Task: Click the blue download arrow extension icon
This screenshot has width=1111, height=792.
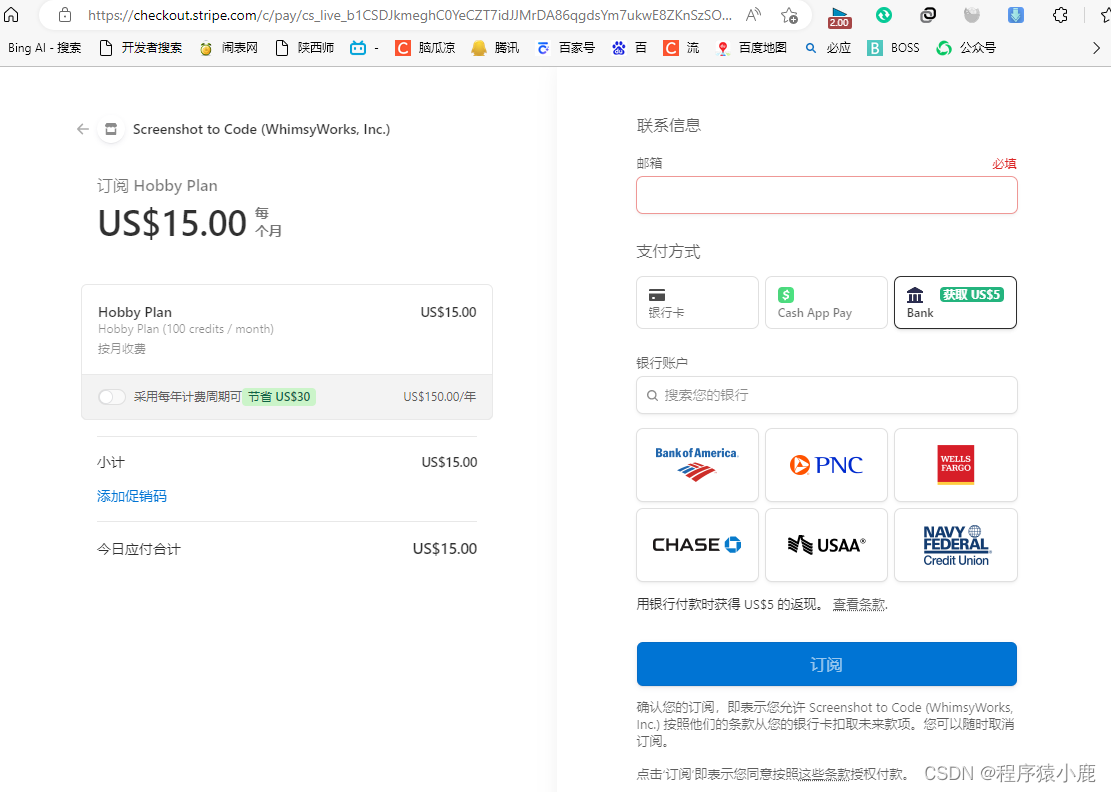Action: pos(1015,14)
